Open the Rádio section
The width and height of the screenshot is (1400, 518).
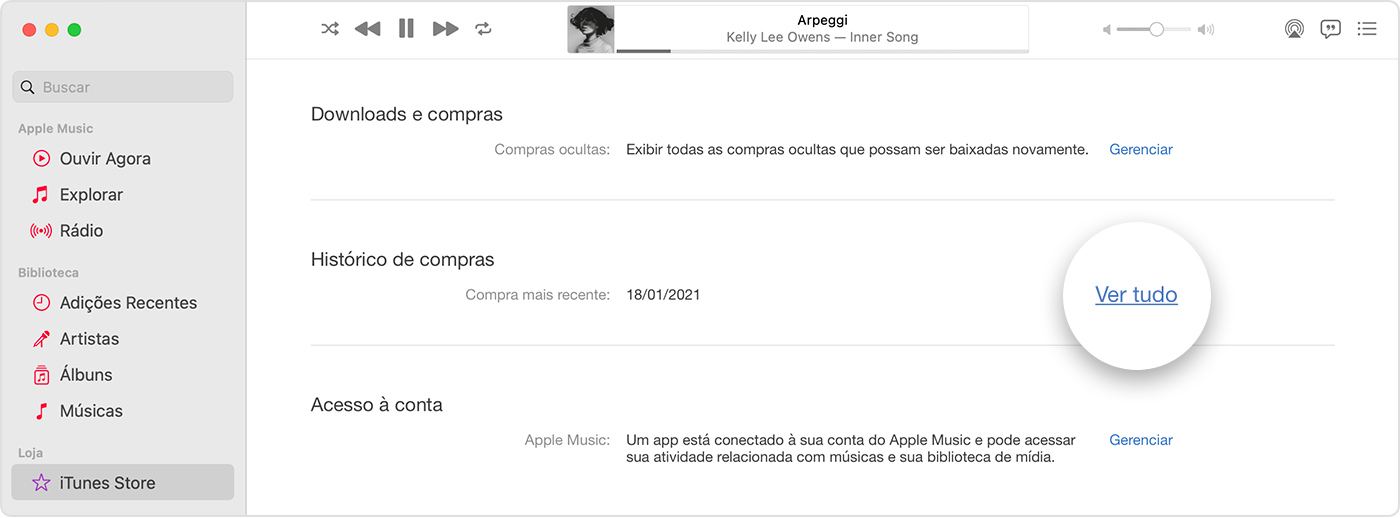pyautogui.click(x=81, y=230)
